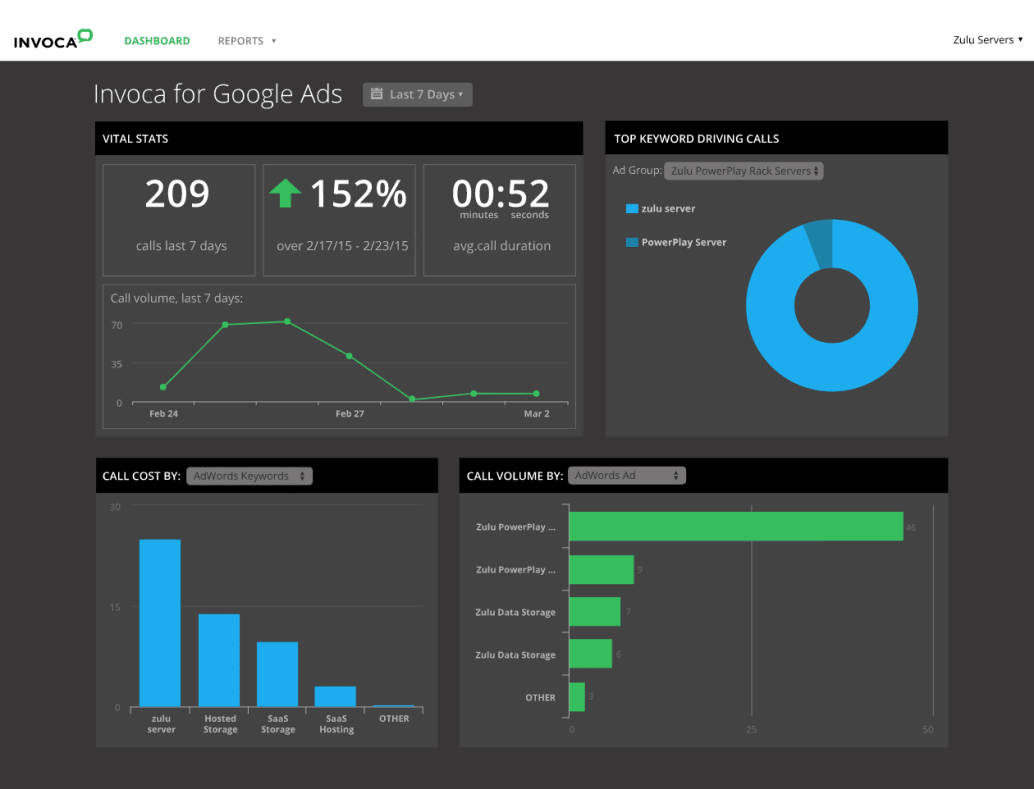This screenshot has width=1034, height=789.
Task: Click the OTHER call volume bar
Action: (x=577, y=697)
